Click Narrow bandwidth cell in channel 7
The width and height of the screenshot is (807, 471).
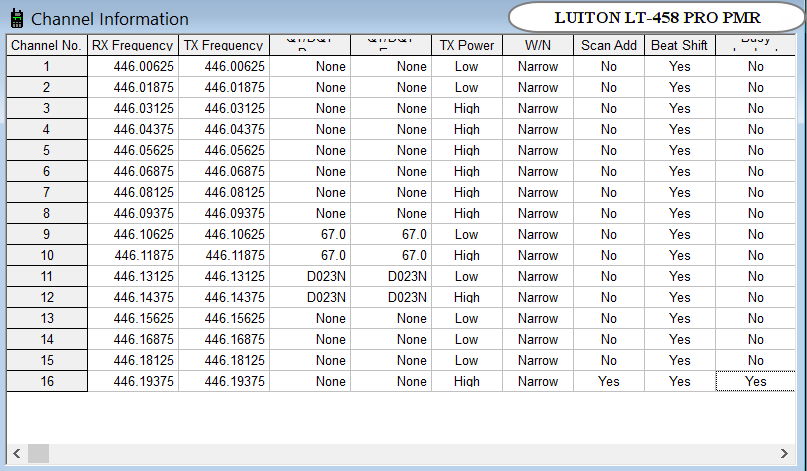[538, 193]
